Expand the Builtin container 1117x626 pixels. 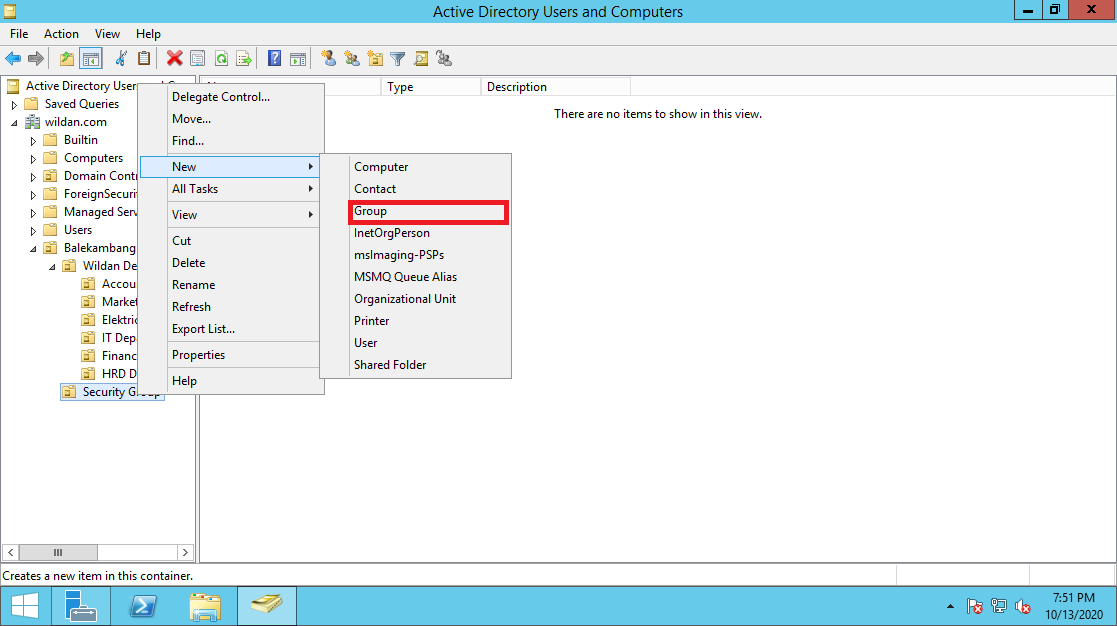31,139
